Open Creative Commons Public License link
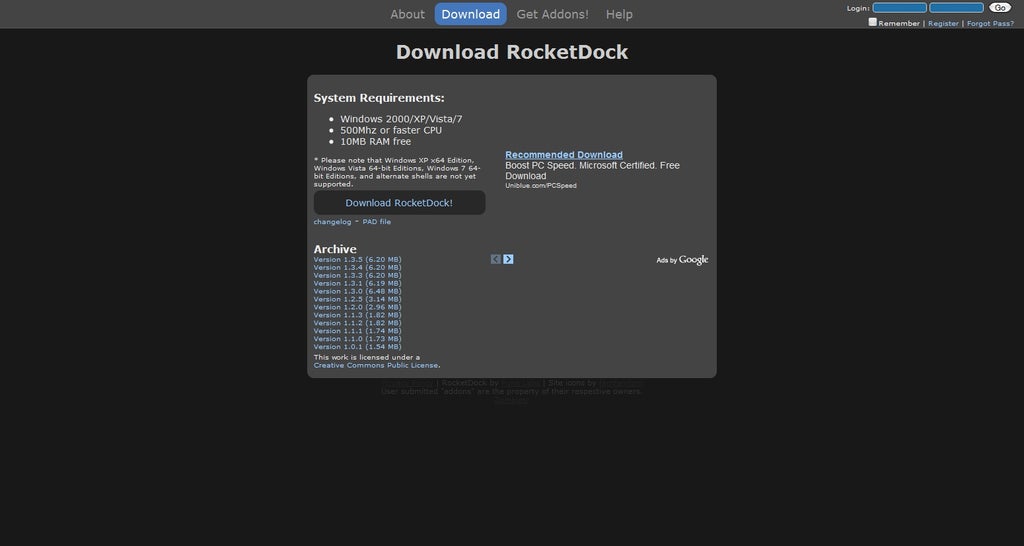This screenshot has height=546, width=1024. tap(376, 366)
